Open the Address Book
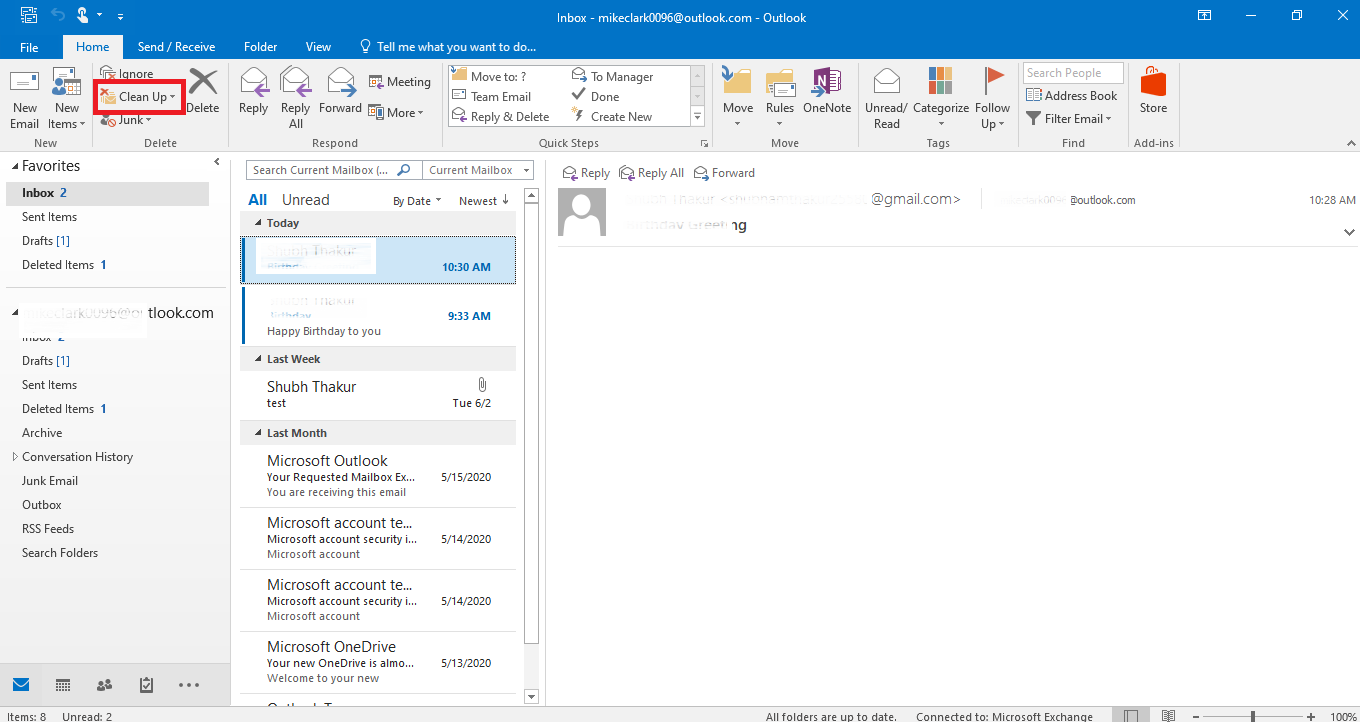Viewport: 1360px width, 722px height. (1072, 96)
